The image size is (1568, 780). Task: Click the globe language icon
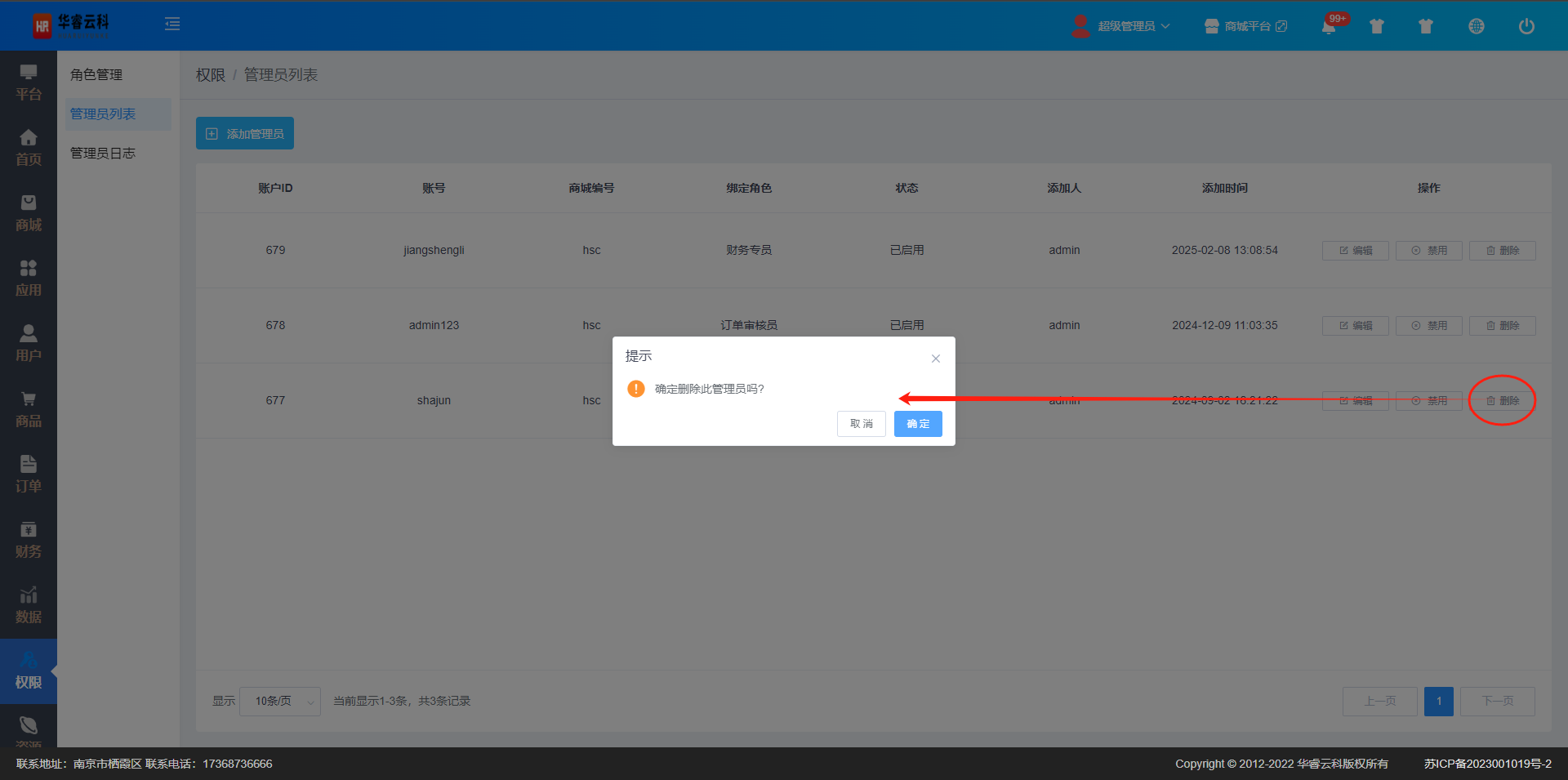pos(1476,26)
